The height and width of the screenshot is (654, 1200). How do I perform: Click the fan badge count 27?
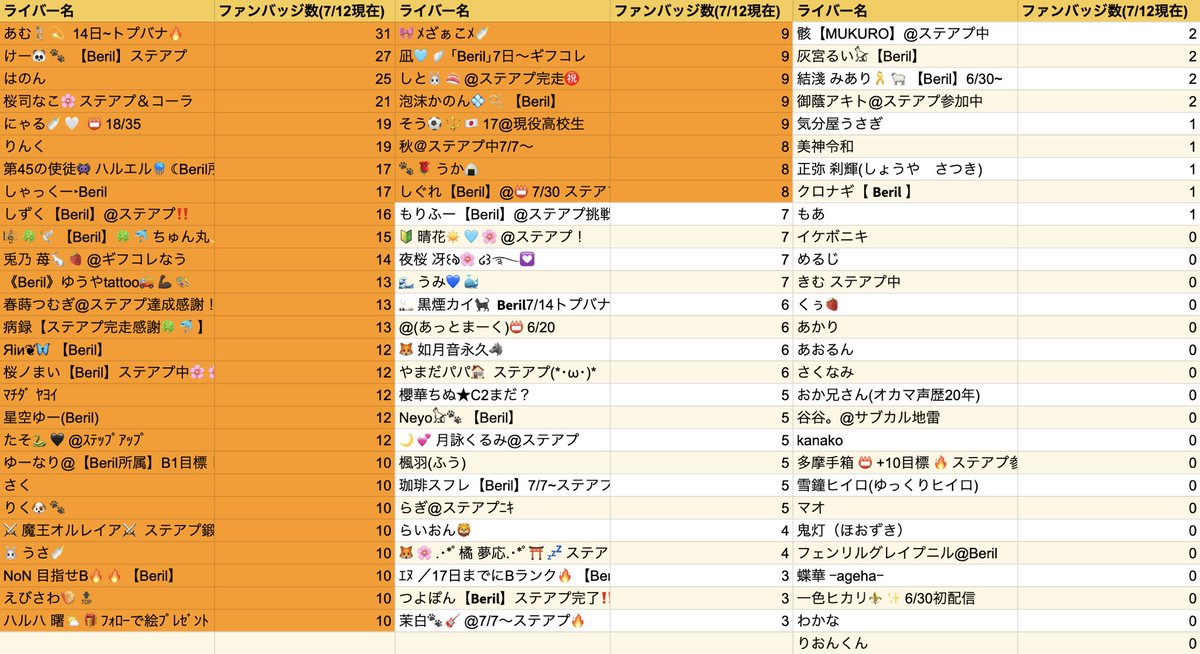click(x=305, y=56)
